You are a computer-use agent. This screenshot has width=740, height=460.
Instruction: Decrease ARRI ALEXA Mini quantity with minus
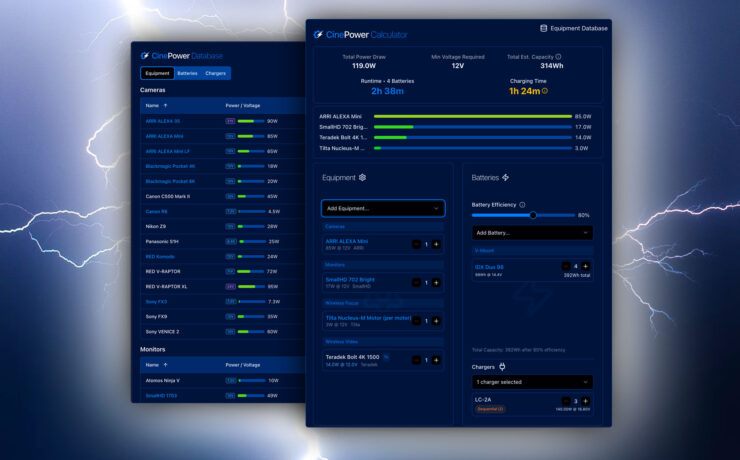(x=416, y=244)
